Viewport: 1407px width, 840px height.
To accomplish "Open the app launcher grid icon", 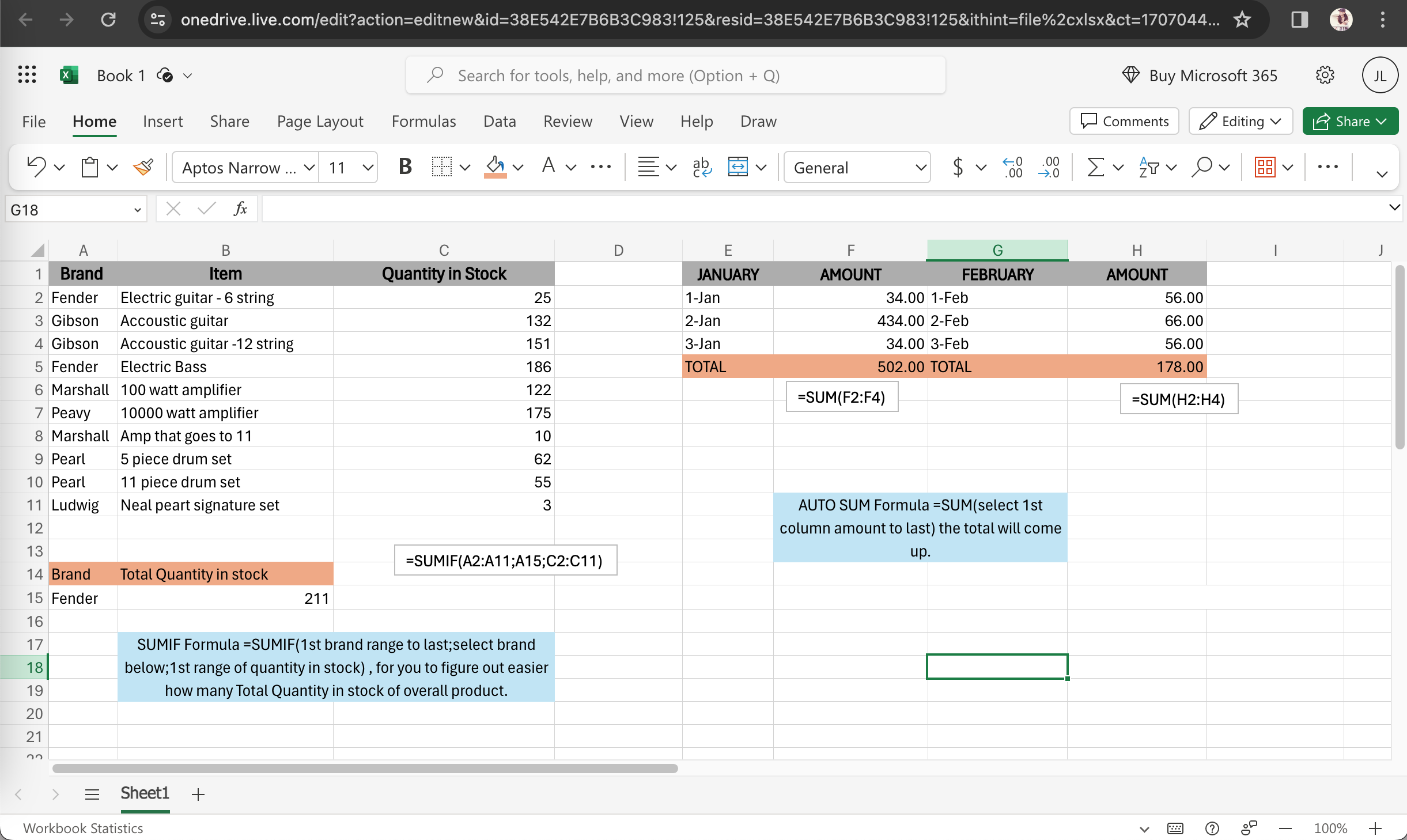I will 27,75.
